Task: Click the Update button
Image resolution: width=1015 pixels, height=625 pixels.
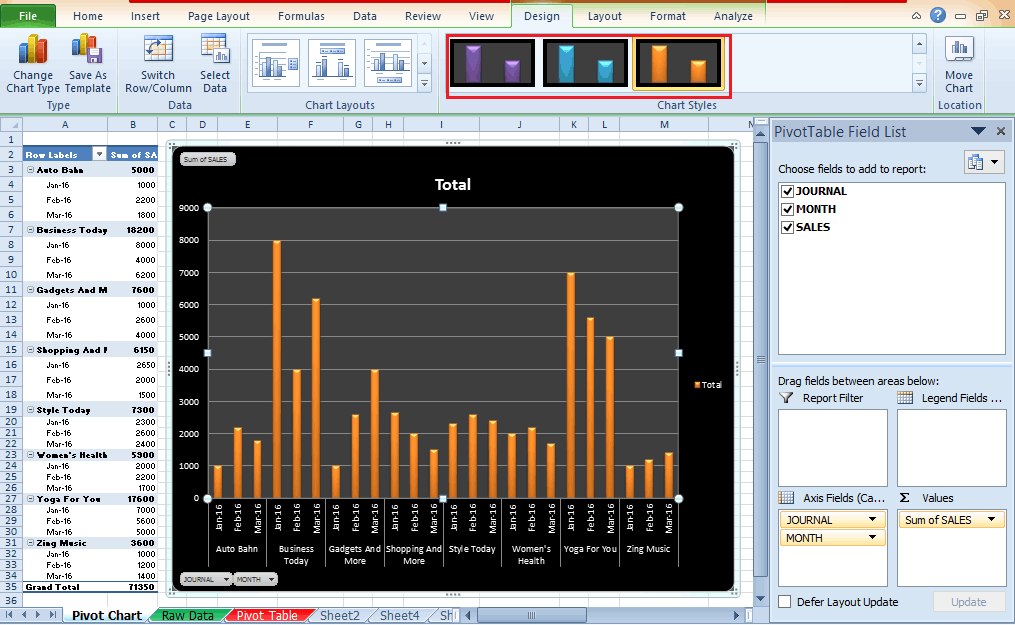Action: tap(969, 601)
